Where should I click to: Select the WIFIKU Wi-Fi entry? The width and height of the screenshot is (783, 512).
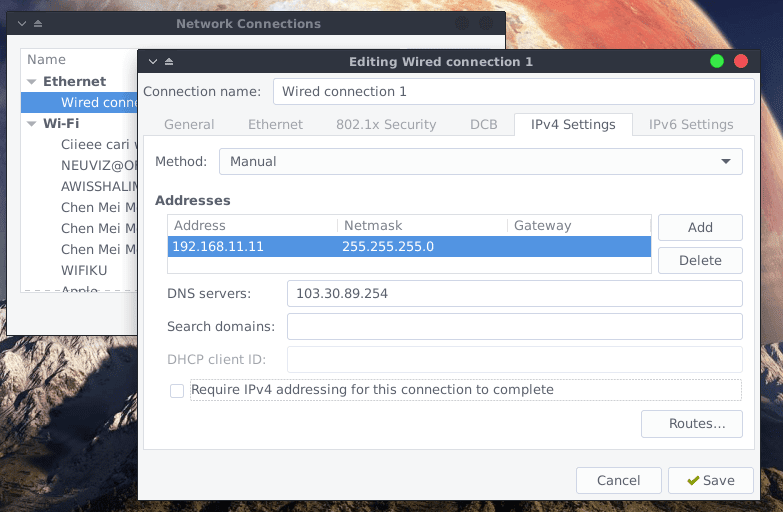click(79, 270)
